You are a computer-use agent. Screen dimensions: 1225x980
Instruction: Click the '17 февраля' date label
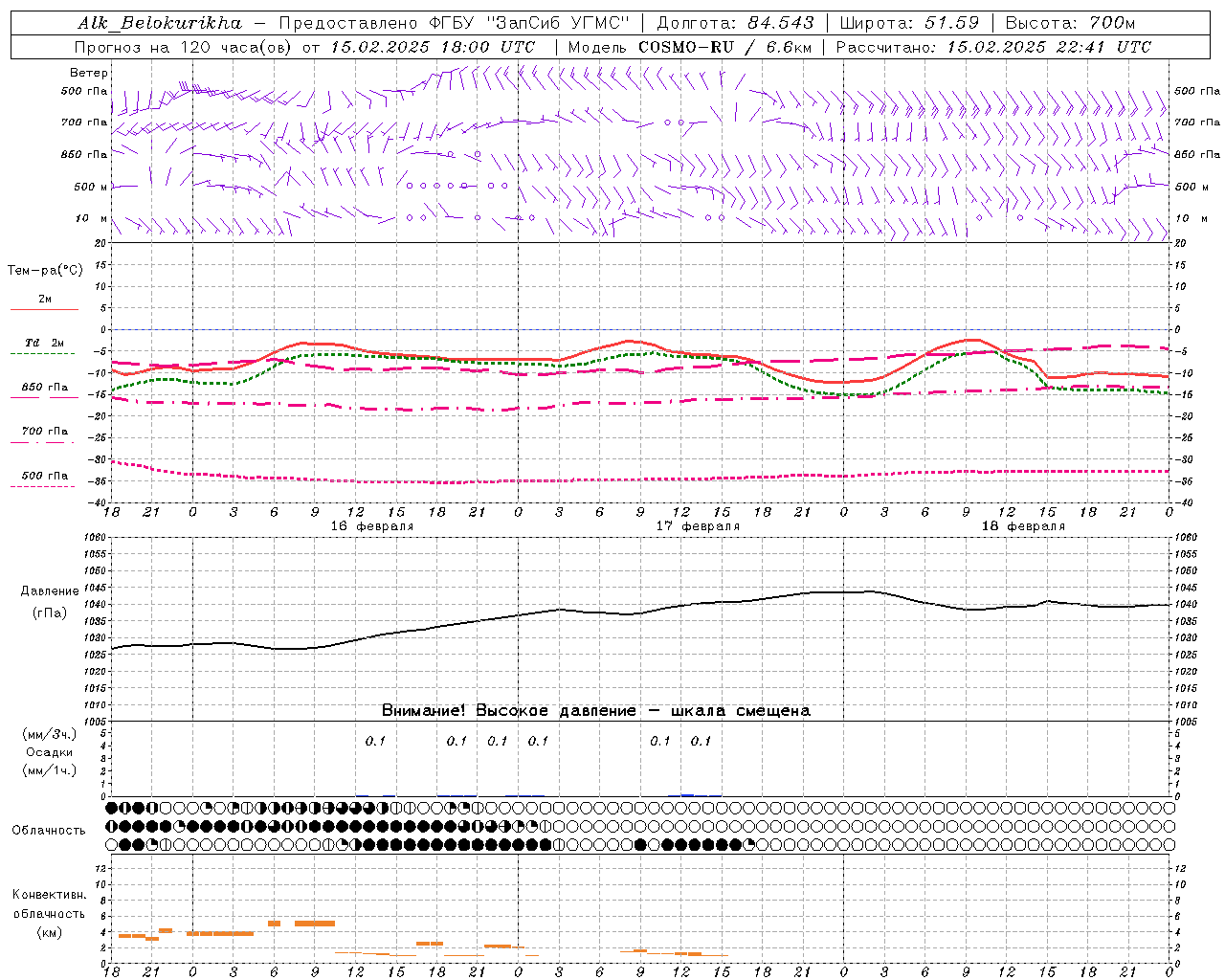point(698,526)
